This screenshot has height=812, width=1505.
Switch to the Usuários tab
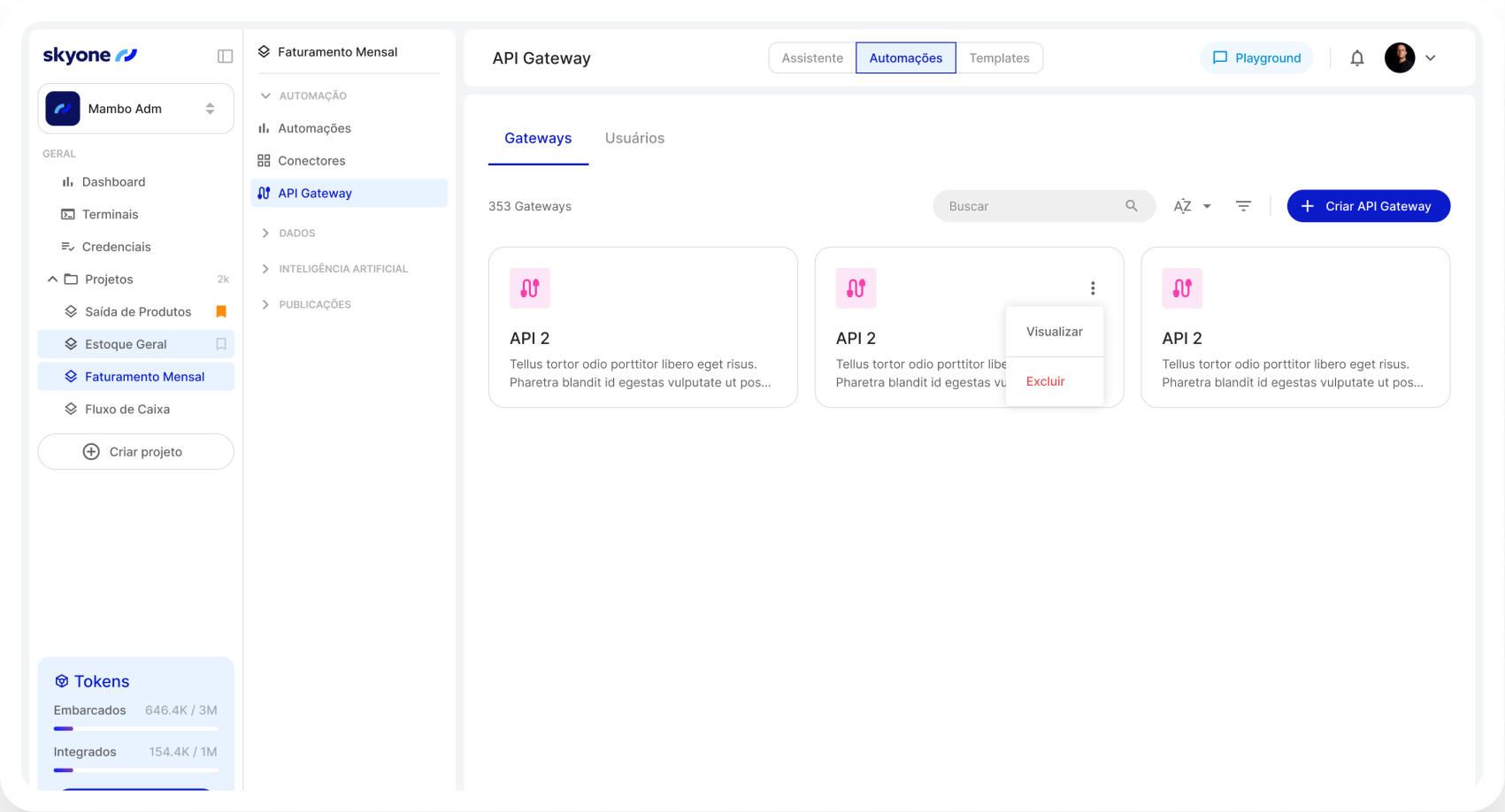(x=634, y=138)
